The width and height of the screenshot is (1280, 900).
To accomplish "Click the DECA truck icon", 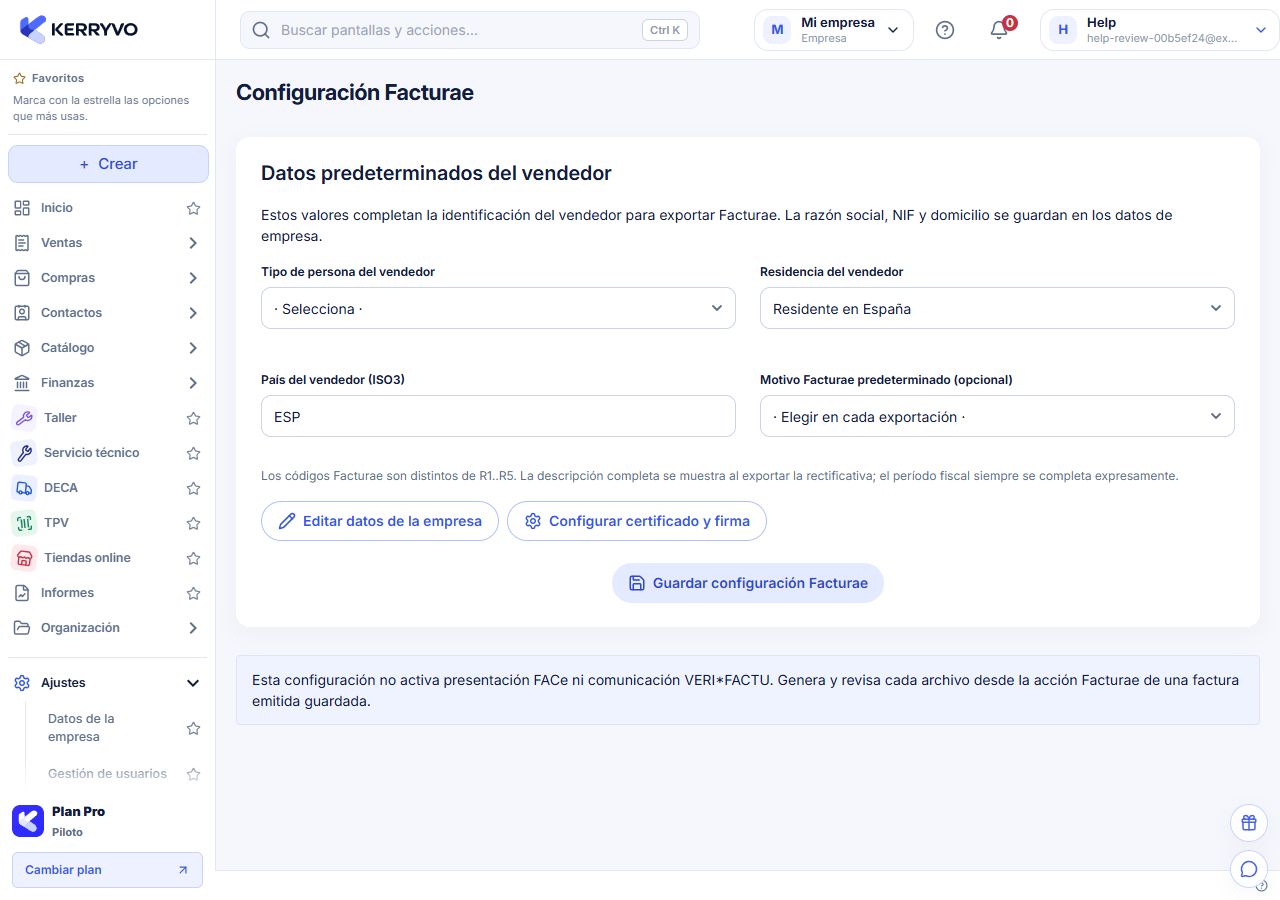I will pyautogui.click(x=24, y=488).
